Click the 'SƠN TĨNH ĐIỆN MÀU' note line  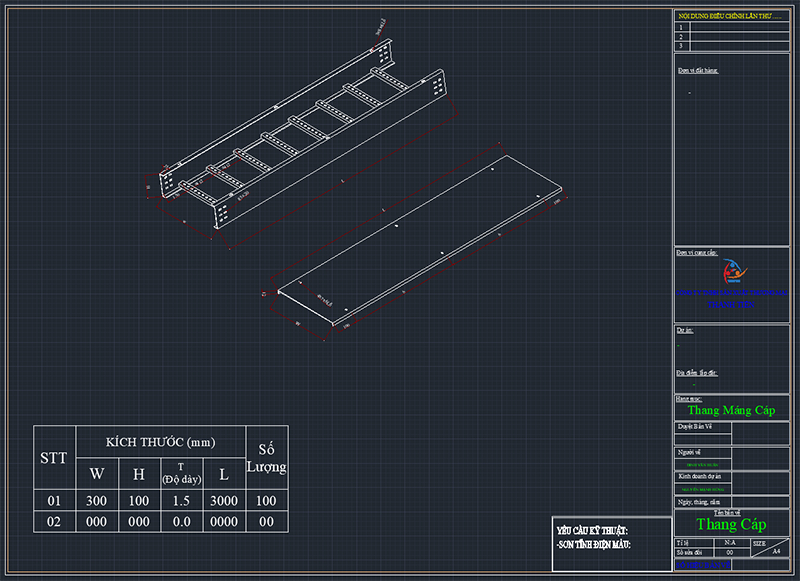click(593, 543)
